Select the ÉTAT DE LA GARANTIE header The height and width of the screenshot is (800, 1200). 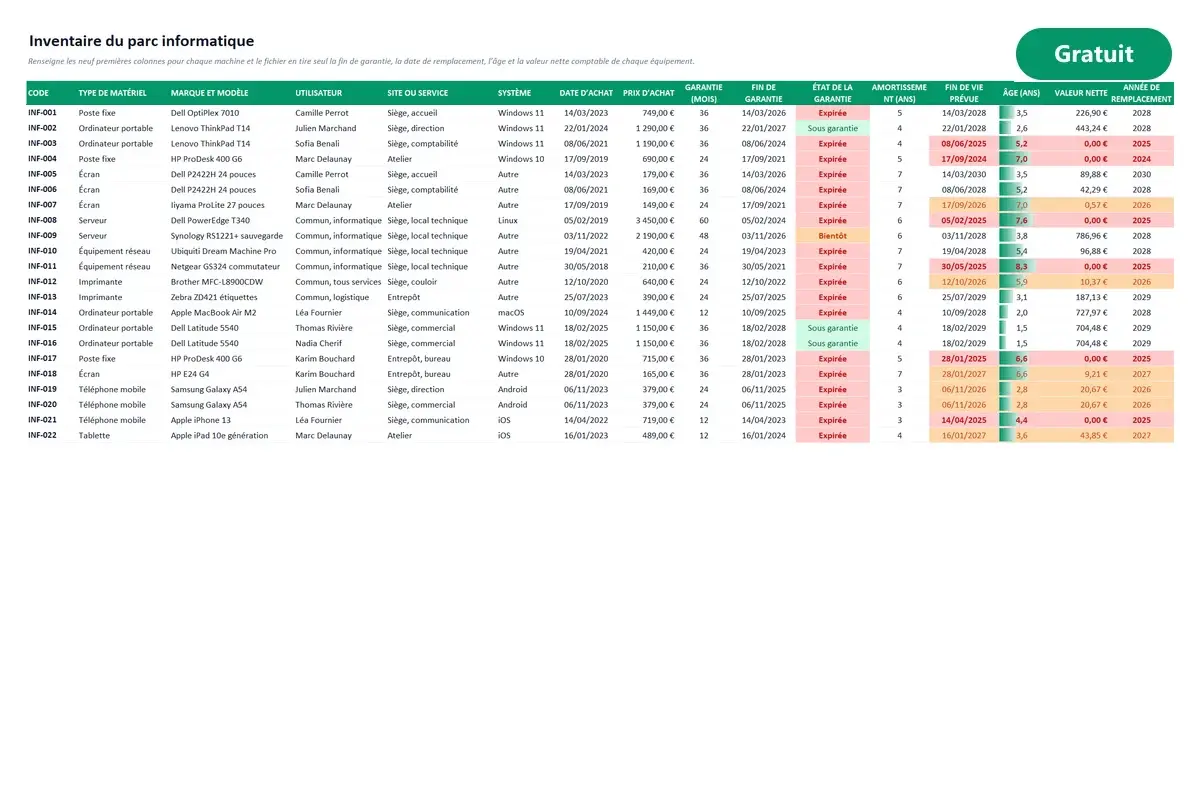[x=832, y=93]
